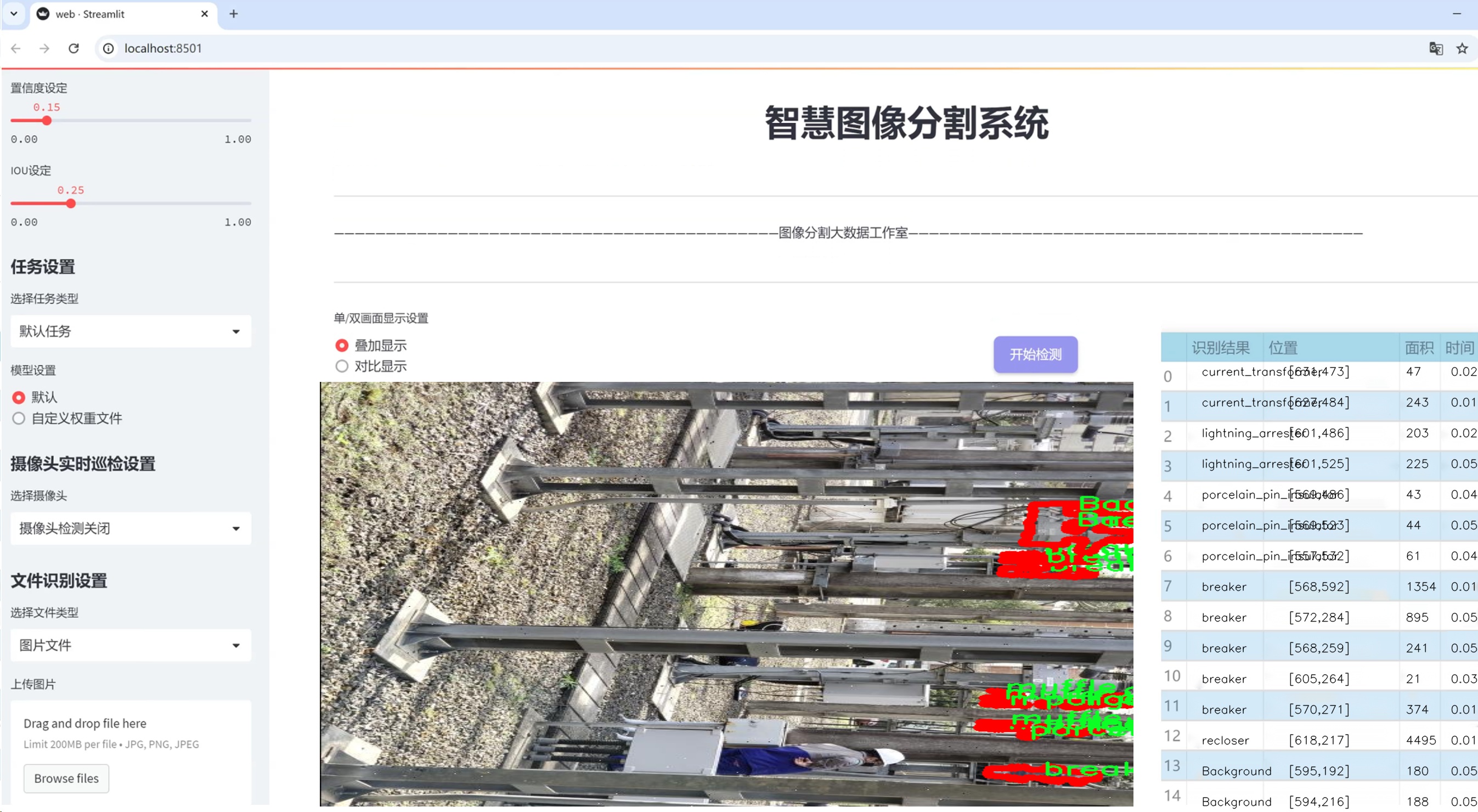Reload the localhost page

tap(74, 48)
